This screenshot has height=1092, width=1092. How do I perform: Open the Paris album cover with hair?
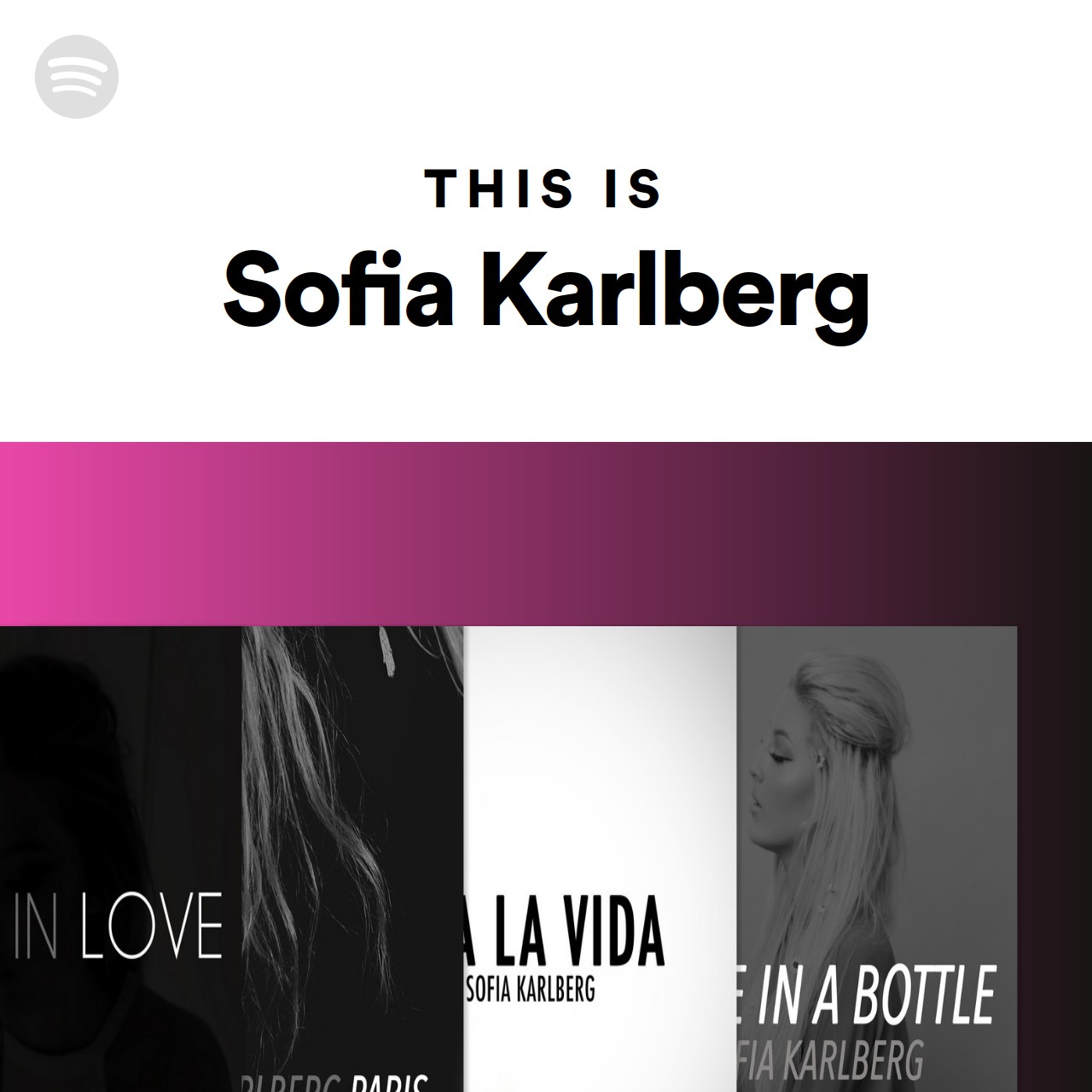352,859
